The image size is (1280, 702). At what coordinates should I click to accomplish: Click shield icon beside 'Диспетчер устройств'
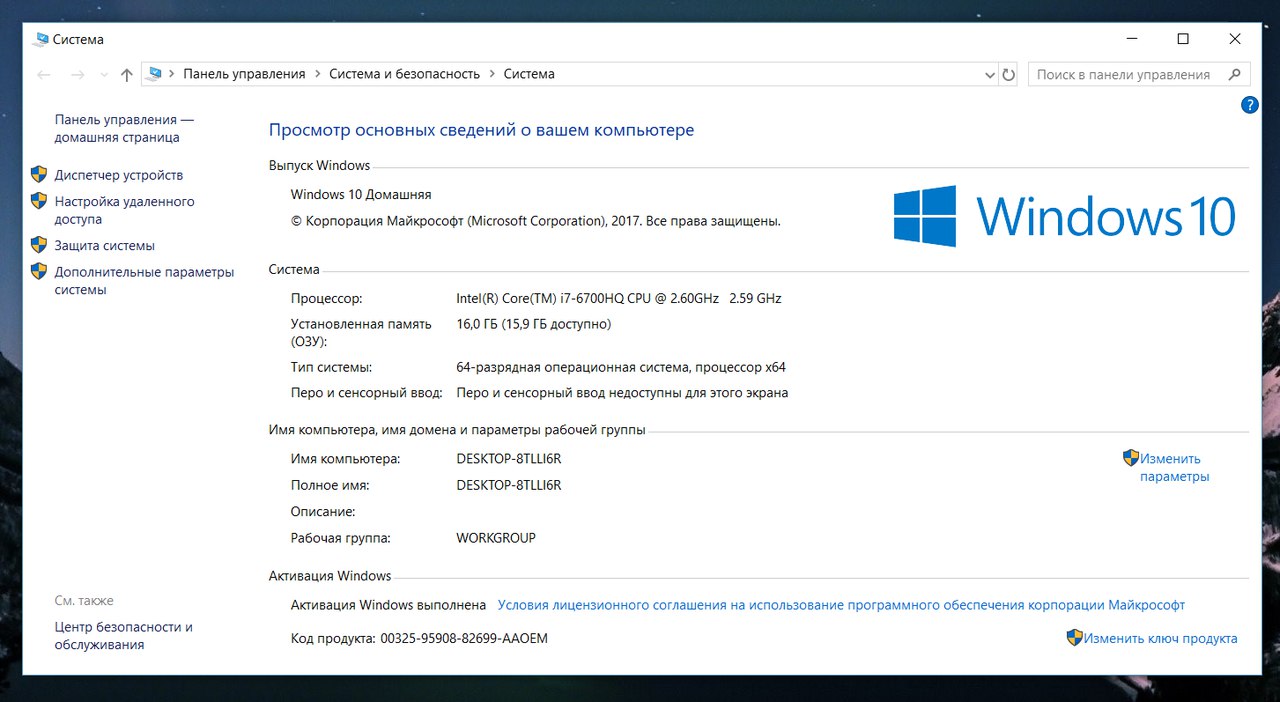pyautogui.click(x=39, y=174)
